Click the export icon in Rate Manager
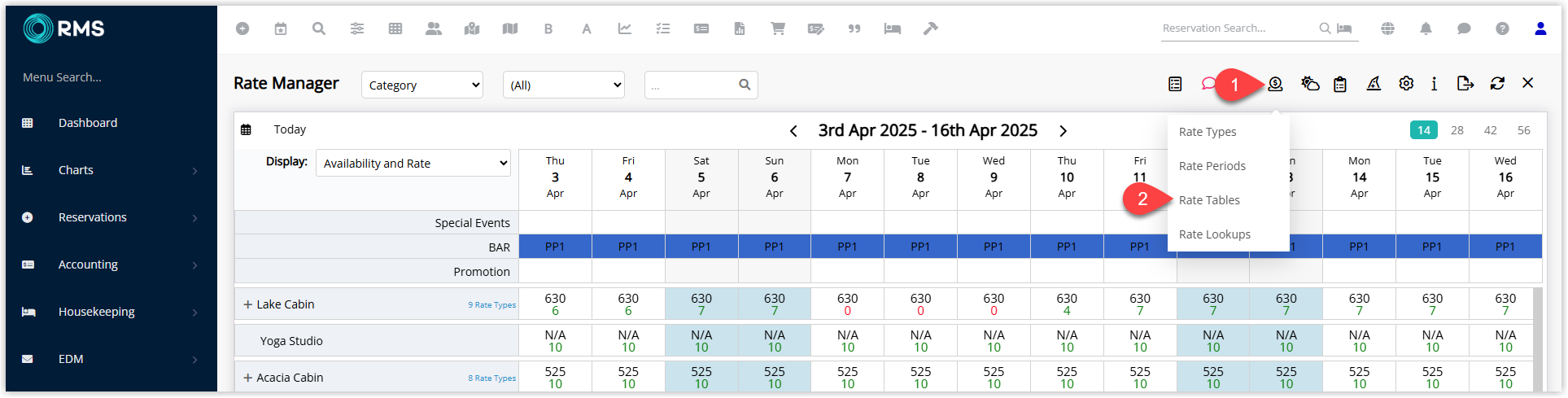The height and width of the screenshot is (398, 1568). pyautogui.click(x=1465, y=83)
